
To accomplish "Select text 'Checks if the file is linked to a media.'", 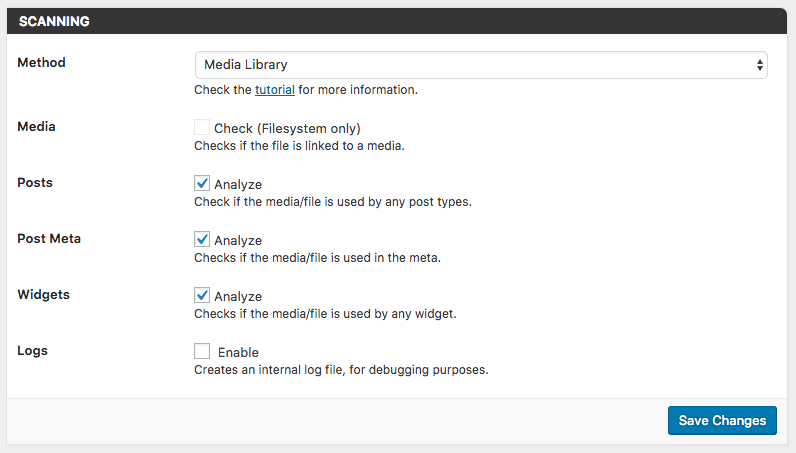I will pyautogui.click(x=299, y=146).
